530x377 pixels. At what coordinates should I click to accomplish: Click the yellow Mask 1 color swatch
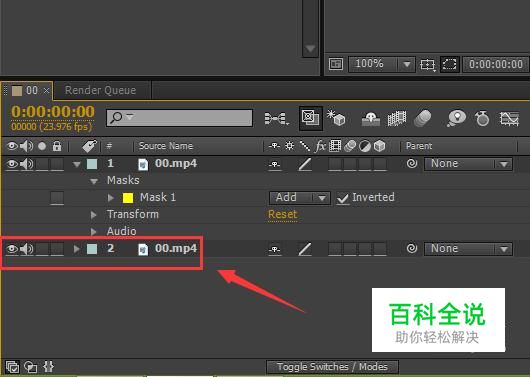[128, 198]
